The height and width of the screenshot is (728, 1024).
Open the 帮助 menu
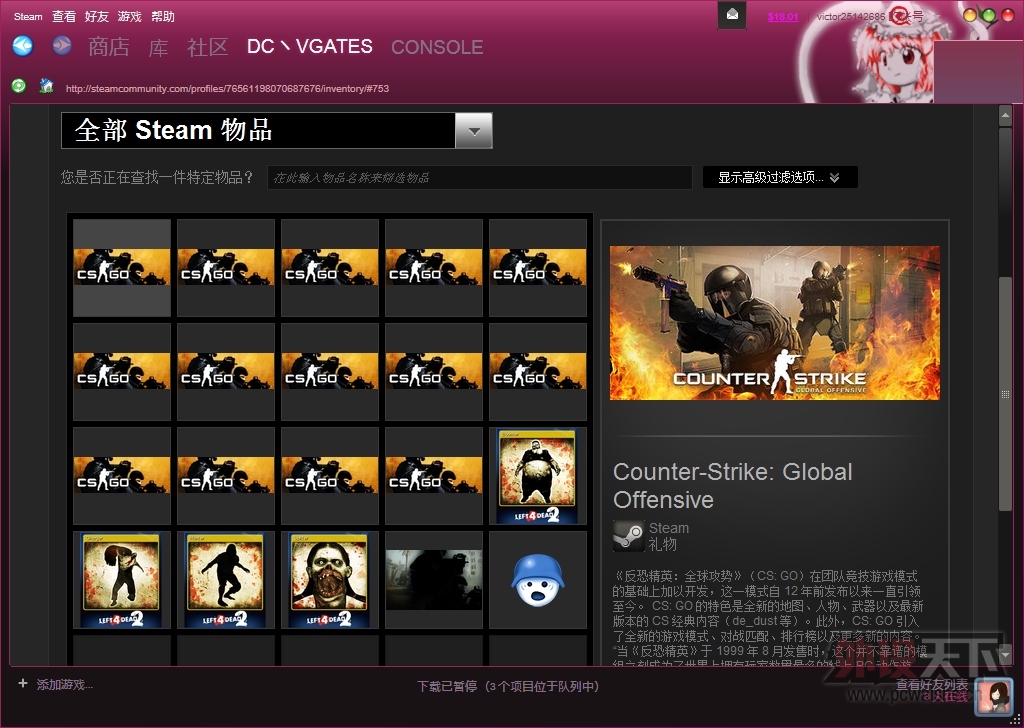[163, 16]
